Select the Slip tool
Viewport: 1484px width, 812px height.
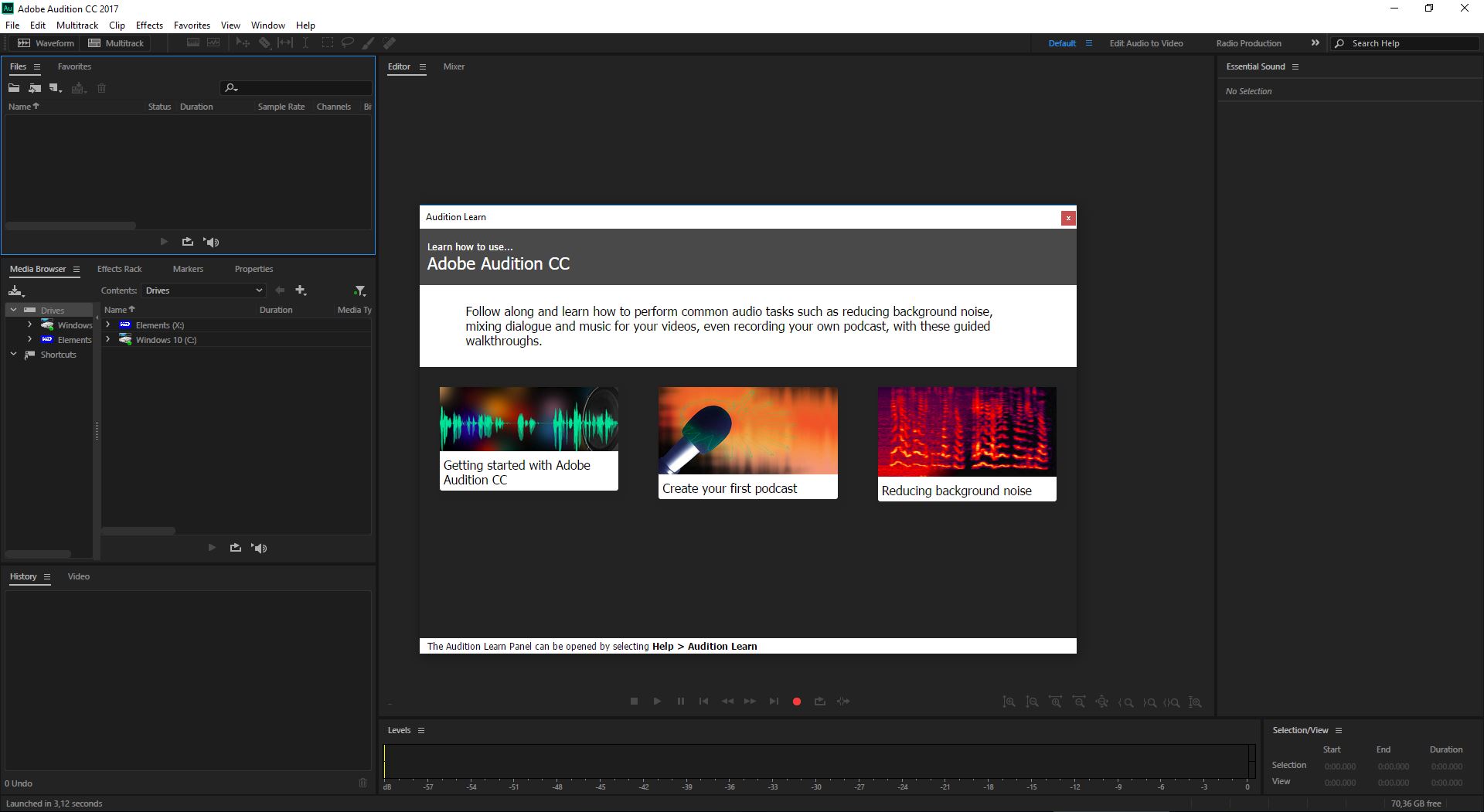pos(285,43)
